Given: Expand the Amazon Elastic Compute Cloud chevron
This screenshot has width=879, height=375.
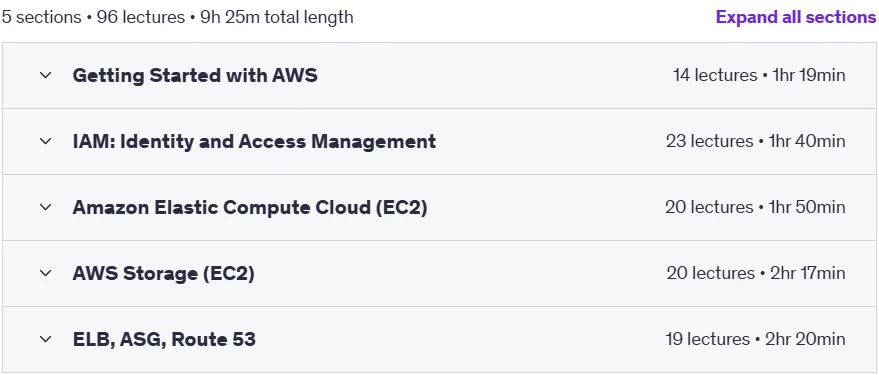Looking at the screenshot, I should click(45, 207).
